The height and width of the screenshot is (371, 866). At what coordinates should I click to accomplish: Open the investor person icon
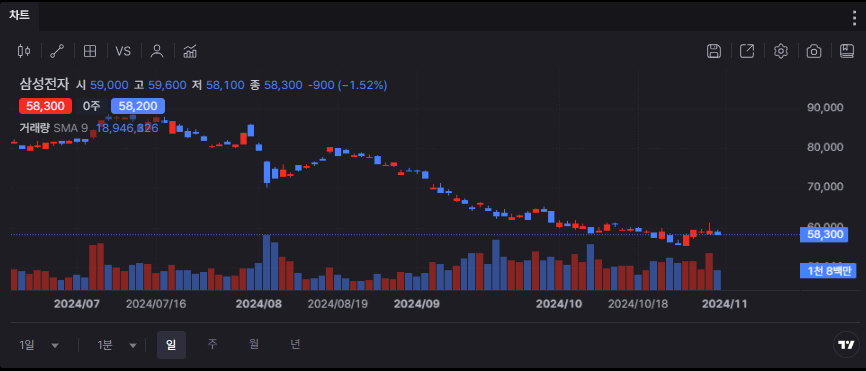(x=157, y=51)
